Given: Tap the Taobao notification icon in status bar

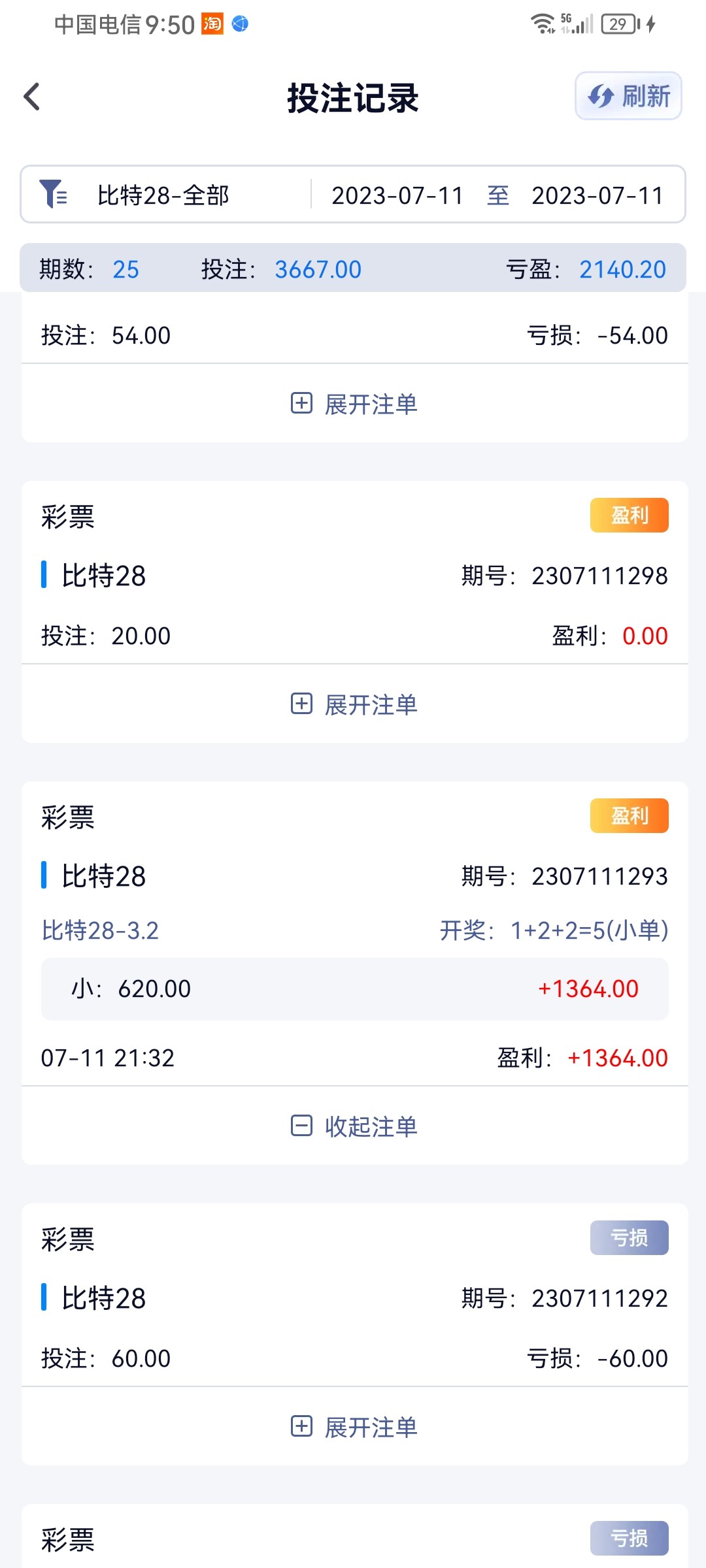Looking at the screenshot, I should 212,24.
